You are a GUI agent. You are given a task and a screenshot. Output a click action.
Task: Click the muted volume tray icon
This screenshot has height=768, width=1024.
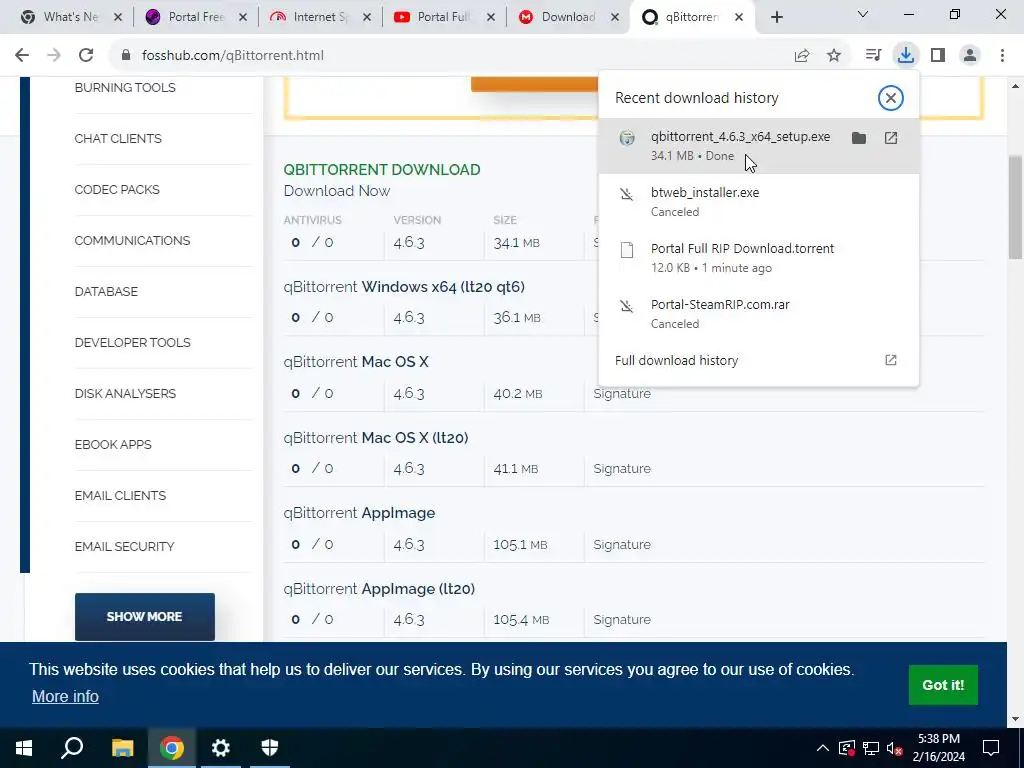895,748
